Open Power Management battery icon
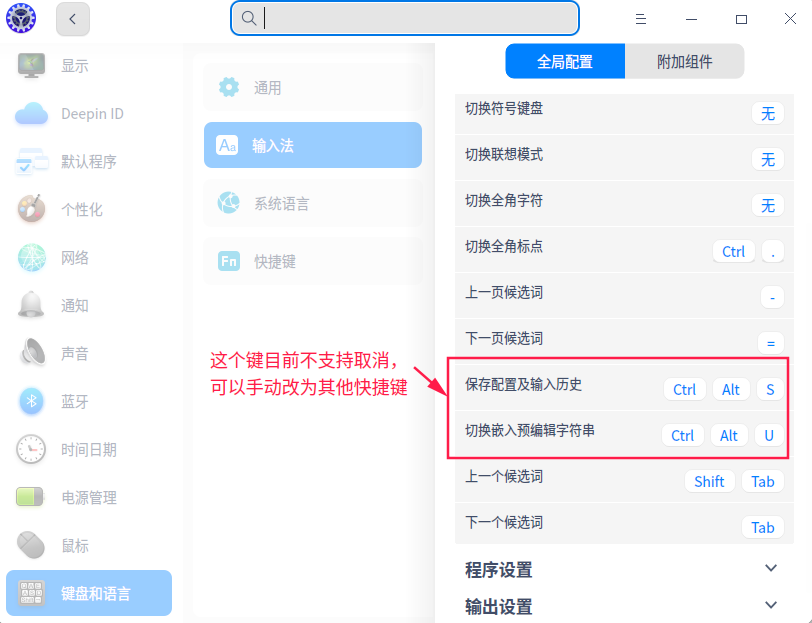 (x=30, y=497)
